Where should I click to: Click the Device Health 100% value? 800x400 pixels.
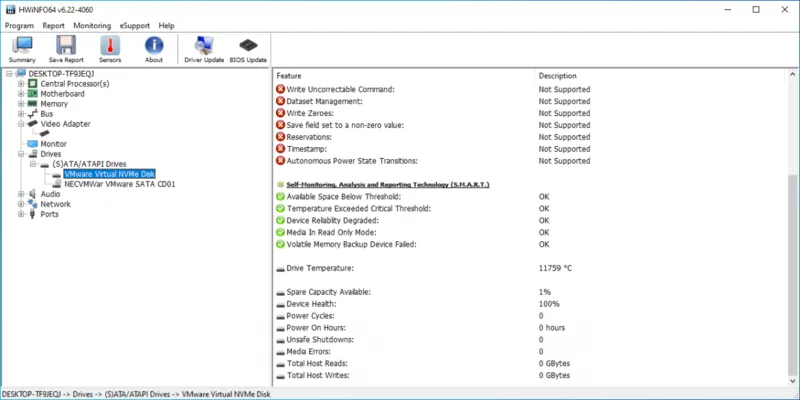(549, 304)
